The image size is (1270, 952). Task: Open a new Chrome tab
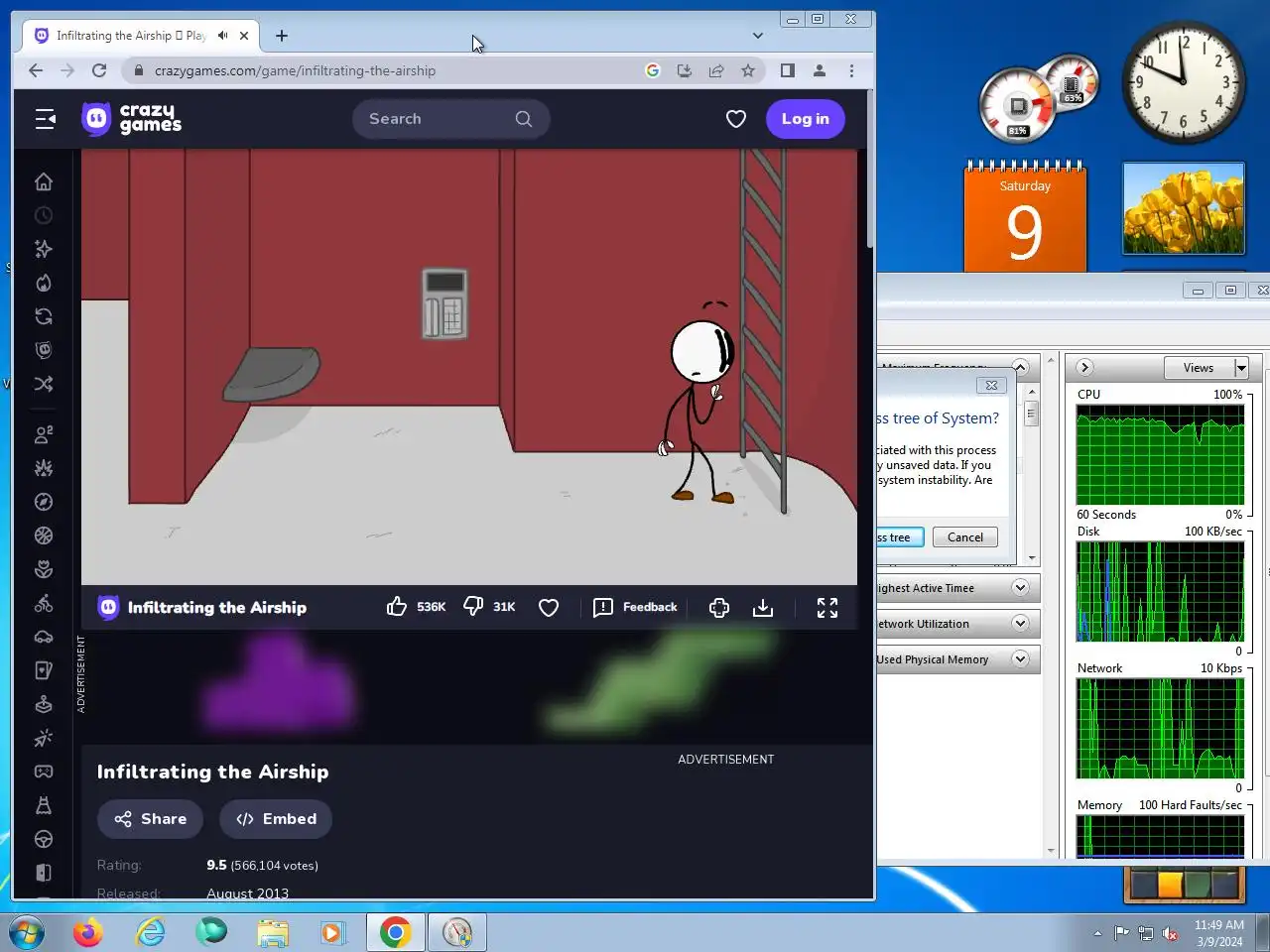(x=282, y=36)
